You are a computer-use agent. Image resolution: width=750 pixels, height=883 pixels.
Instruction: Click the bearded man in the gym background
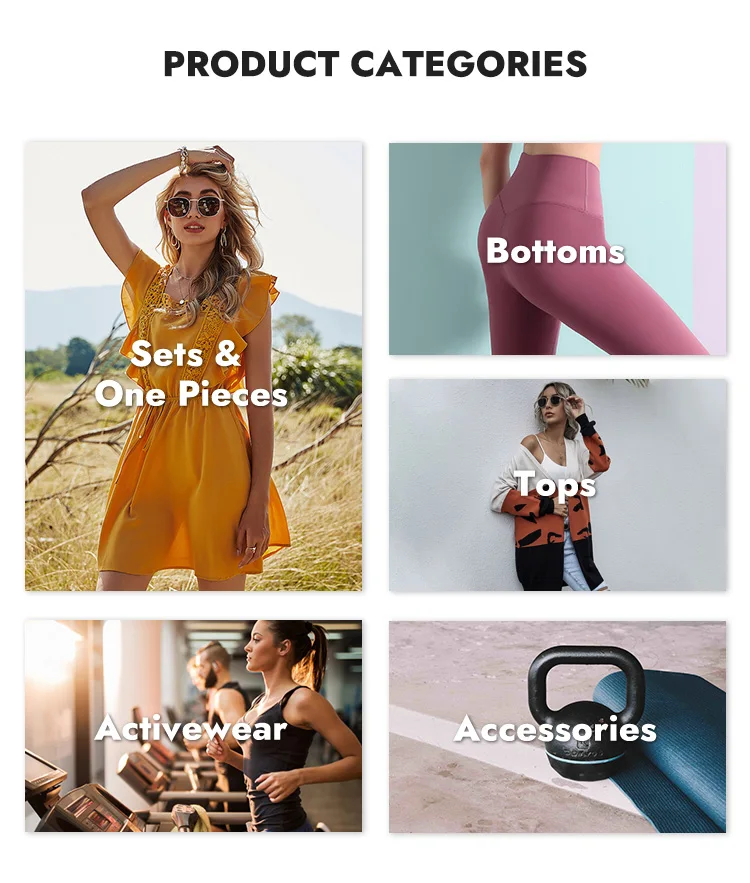tap(221, 687)
